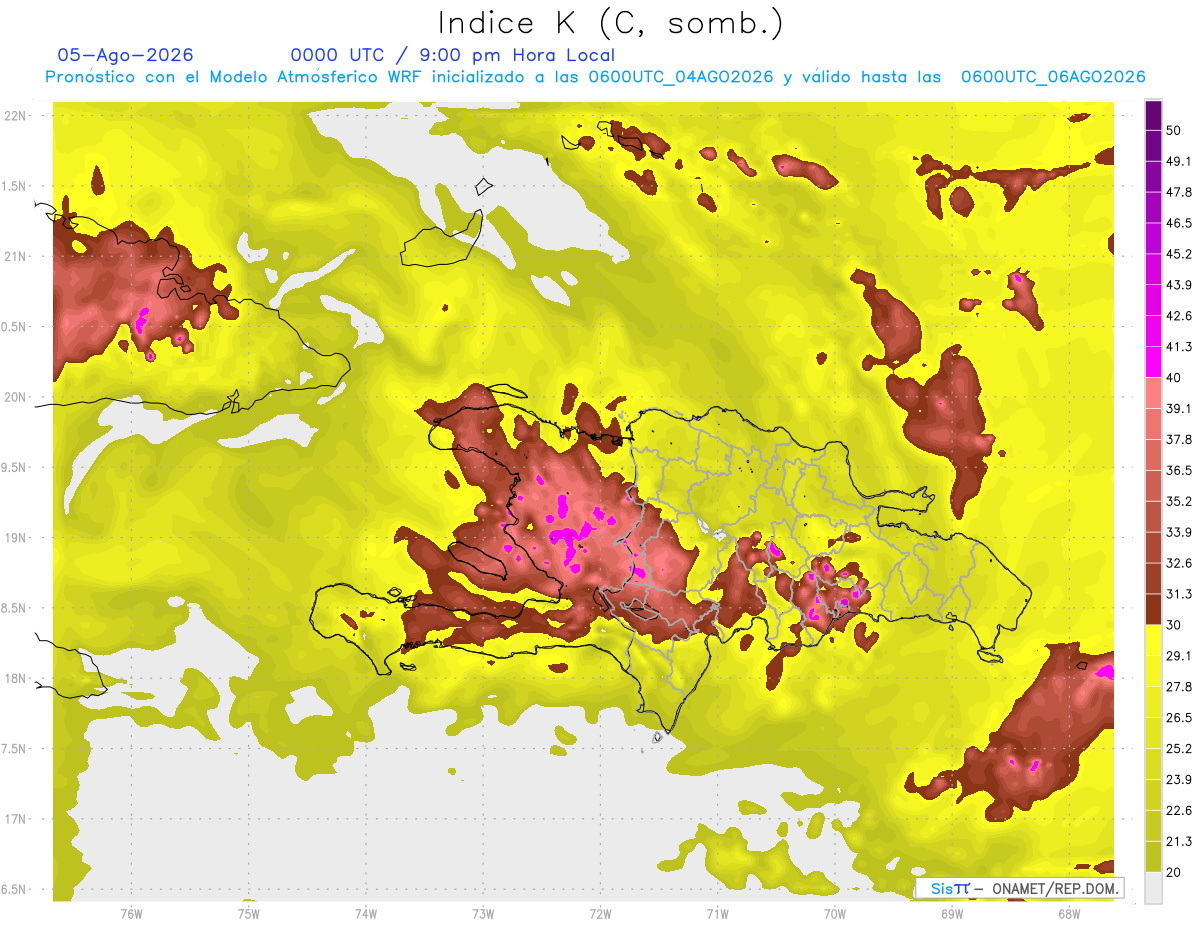This screenshot has width=1200, height=927.
Task: Click the "20N" latitude label
Action: [x=15, y=398]
